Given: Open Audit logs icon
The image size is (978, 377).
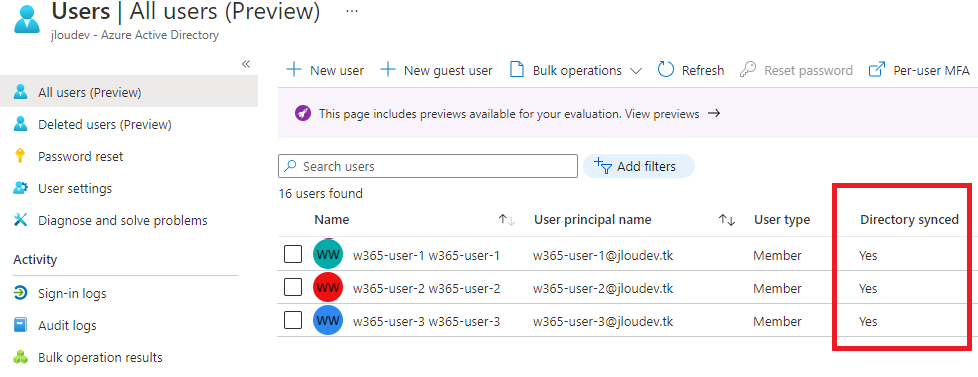Looking at the screenshot, I should pyautogui.click(x=21, y=325).
